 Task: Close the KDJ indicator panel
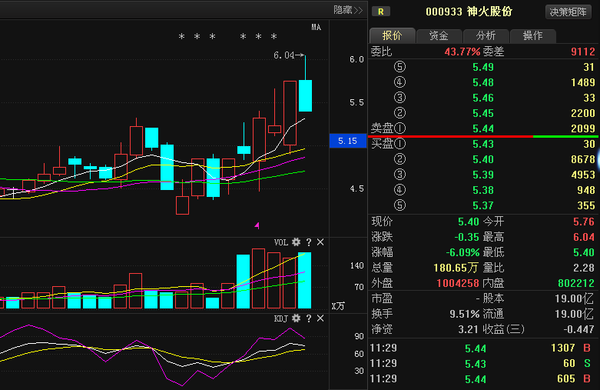click(x=320, y=318)
